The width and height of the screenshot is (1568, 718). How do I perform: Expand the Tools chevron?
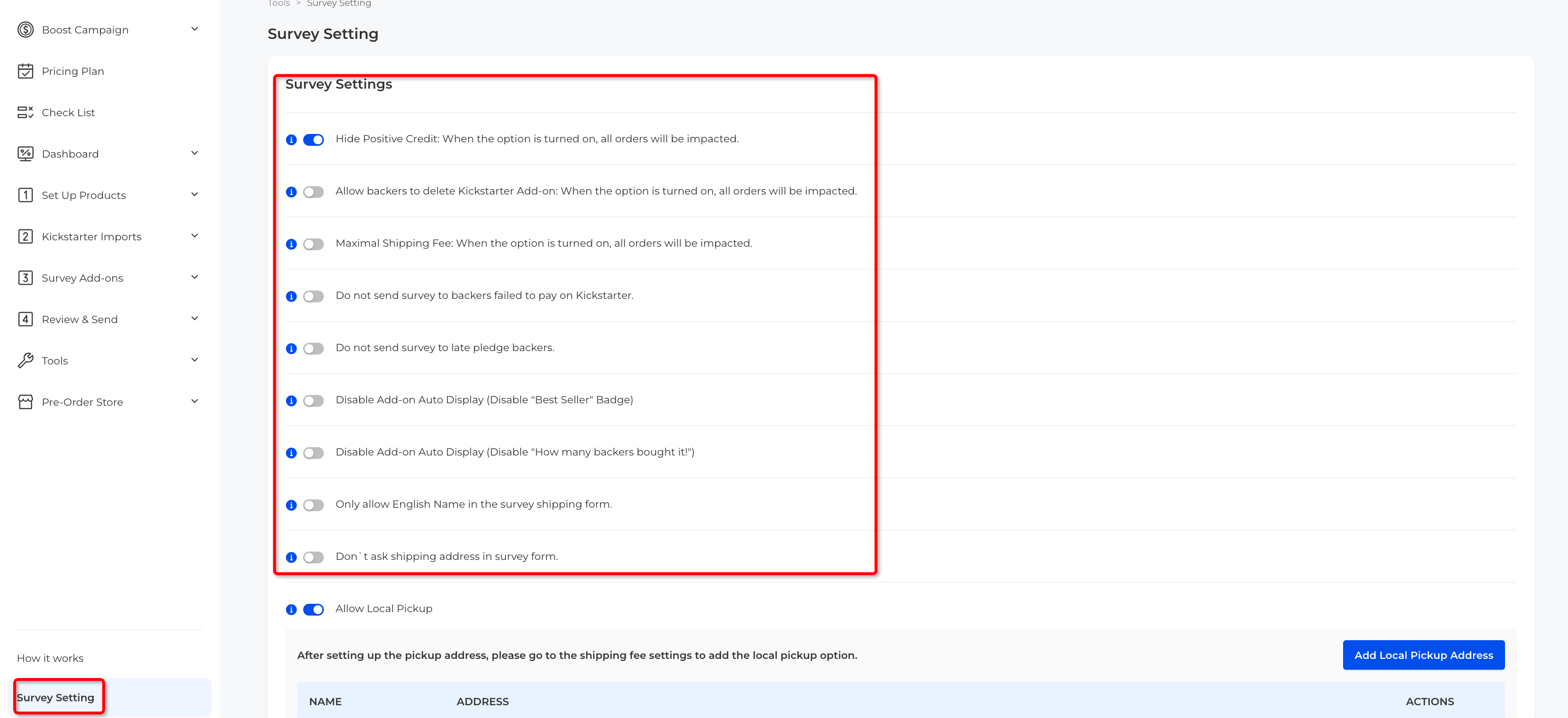click(195, 360)
